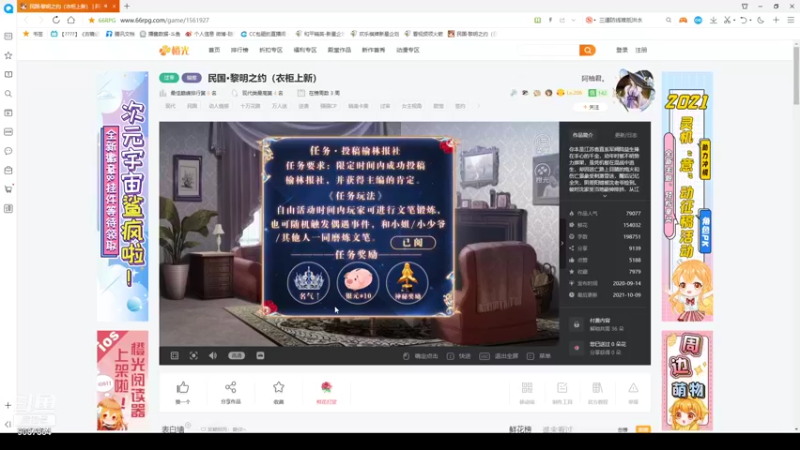Screen dimensions: 800x450
Task: Click the 名气 crown reward icon
Action: pos(308,283)
